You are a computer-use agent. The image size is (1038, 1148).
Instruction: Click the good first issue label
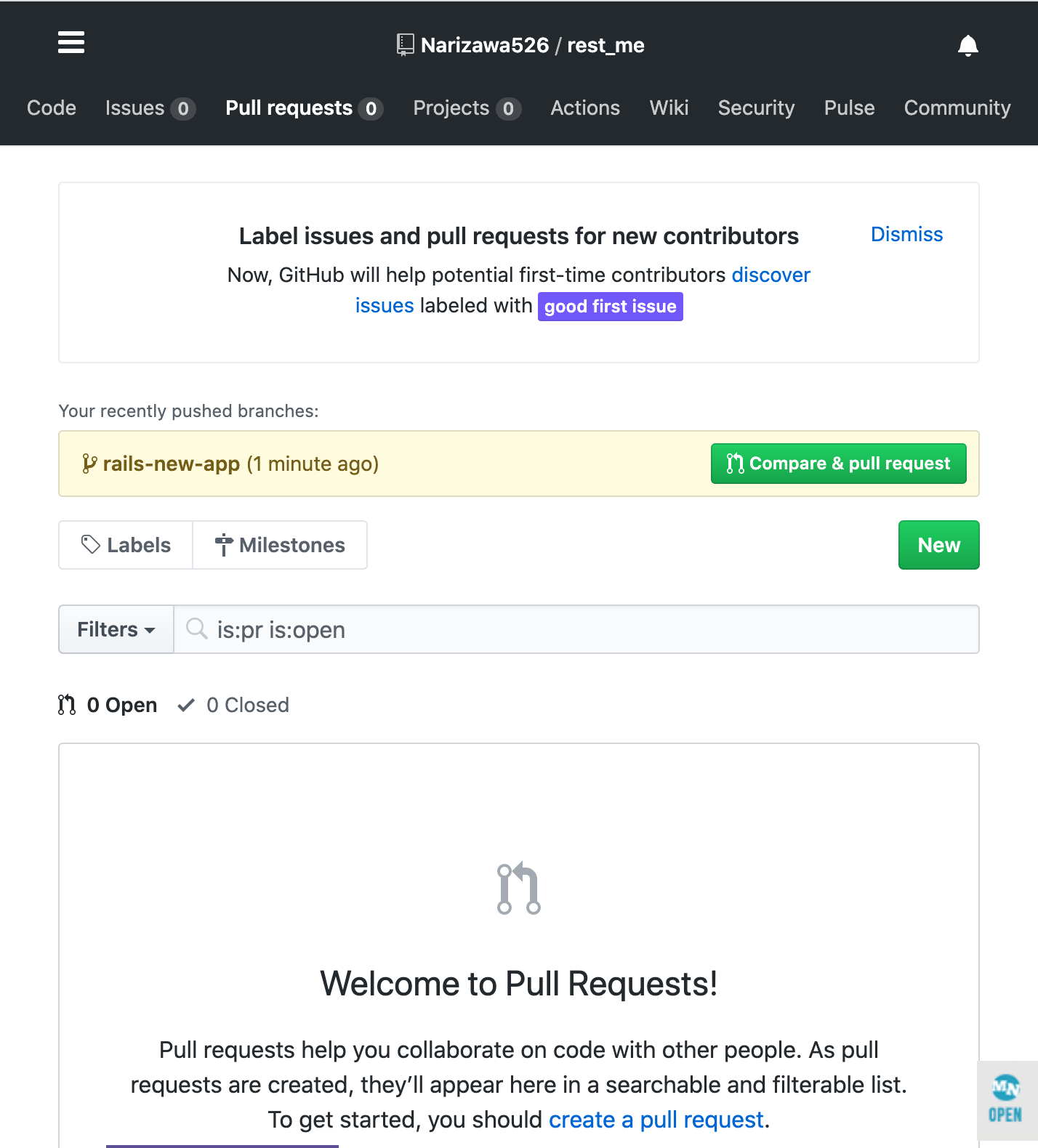(610, 307)
